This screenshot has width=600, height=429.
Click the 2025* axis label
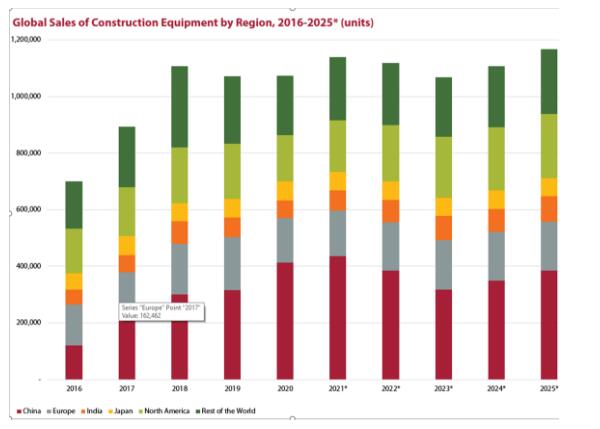(549, 388)
